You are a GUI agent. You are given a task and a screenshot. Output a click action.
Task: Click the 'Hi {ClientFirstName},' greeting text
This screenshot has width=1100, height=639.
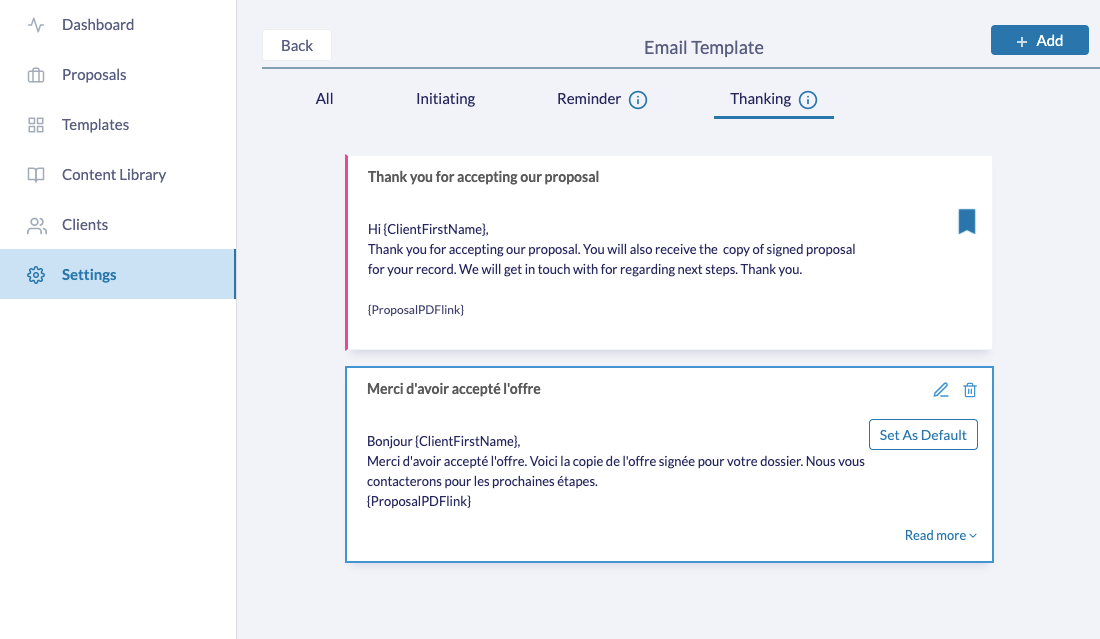428,229
